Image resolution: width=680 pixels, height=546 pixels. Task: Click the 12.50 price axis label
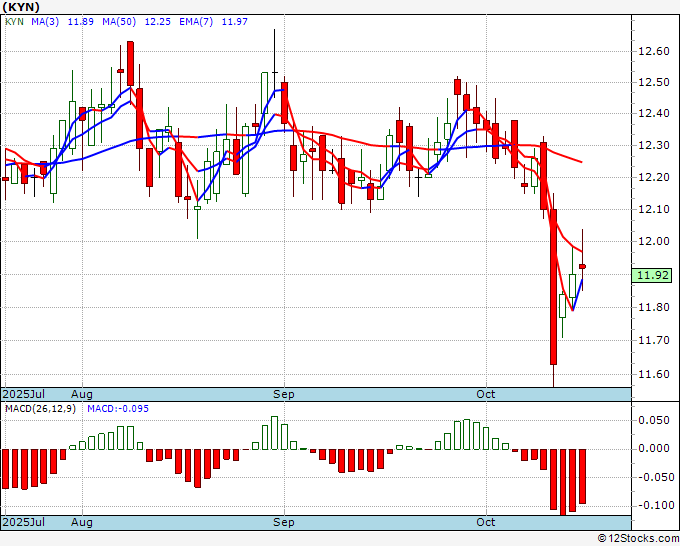tap(654, 82)
